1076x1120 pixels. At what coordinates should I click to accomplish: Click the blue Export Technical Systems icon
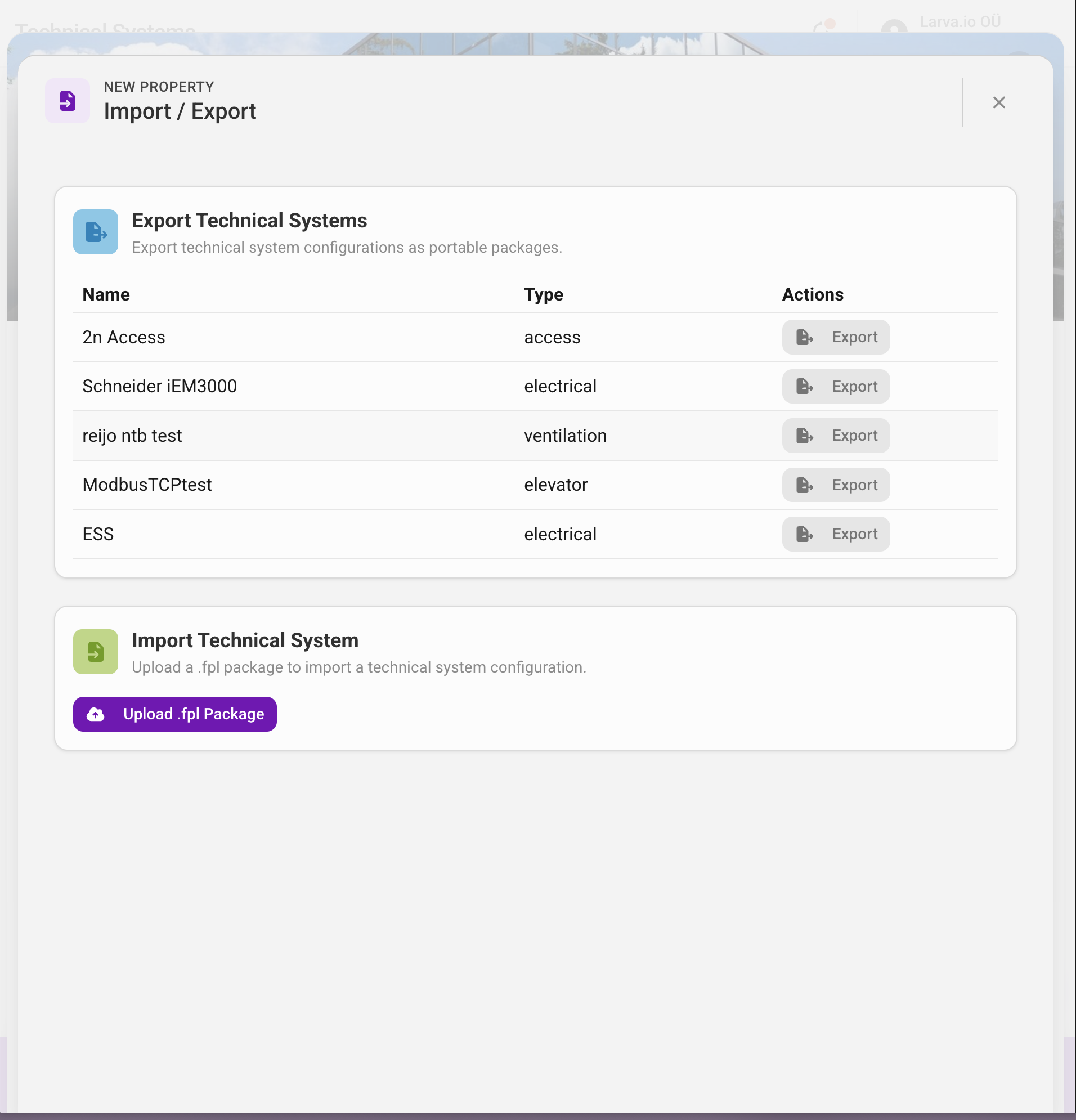coord(95,232)
